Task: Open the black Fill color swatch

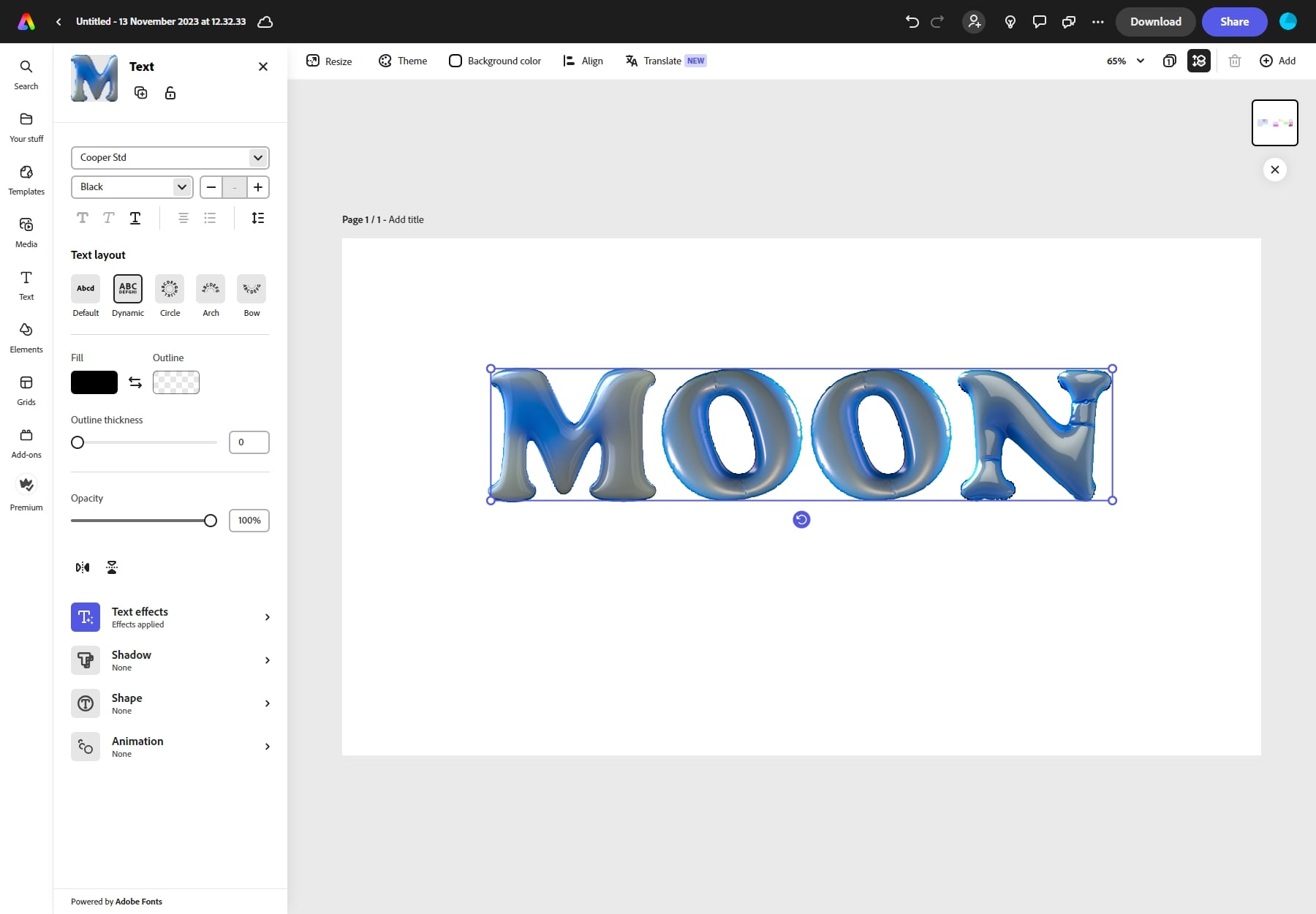Action: click(x=94, y=382)
